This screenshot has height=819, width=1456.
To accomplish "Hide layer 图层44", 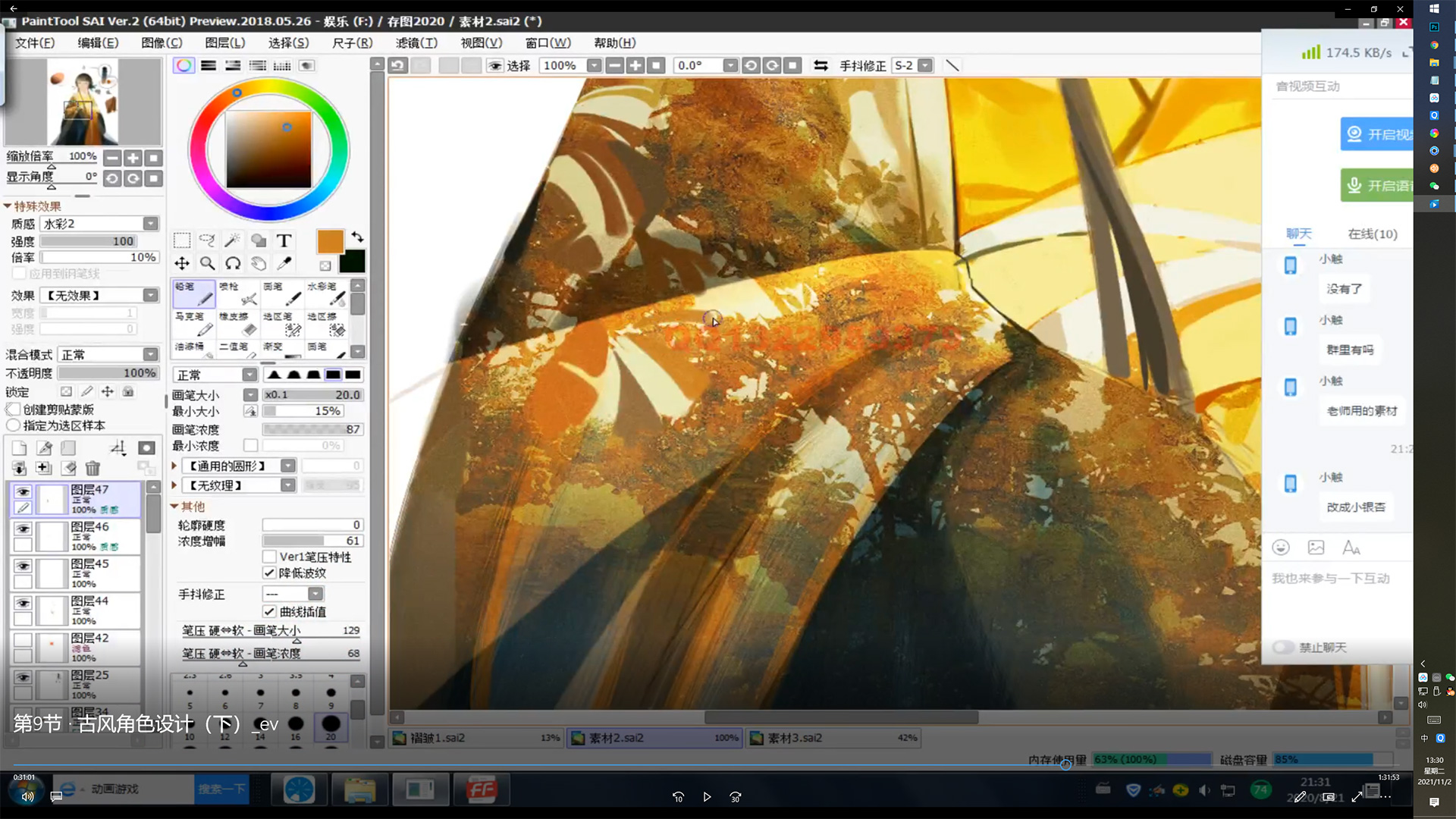I will pos(23,603).
